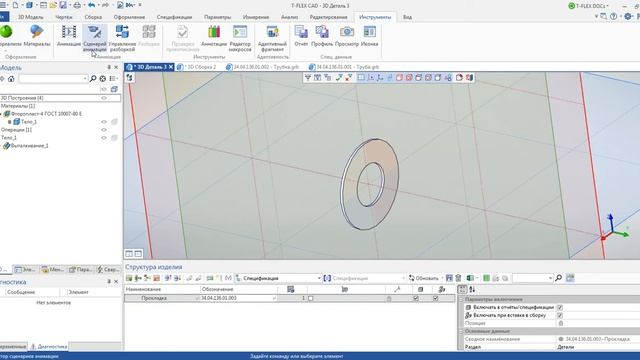Open Управление разборкой tool
The width and height of the screenshot is (640, 360).
(122, 38)
